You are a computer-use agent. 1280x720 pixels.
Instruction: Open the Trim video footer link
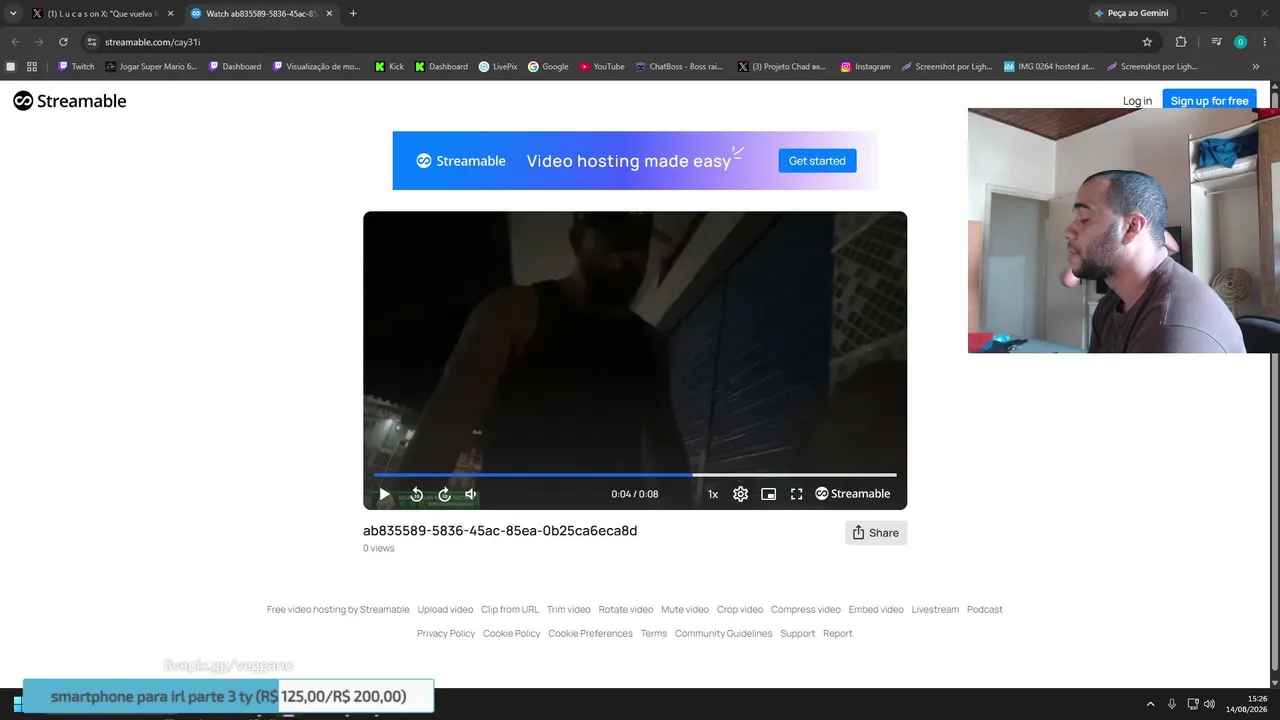point(569,609)
